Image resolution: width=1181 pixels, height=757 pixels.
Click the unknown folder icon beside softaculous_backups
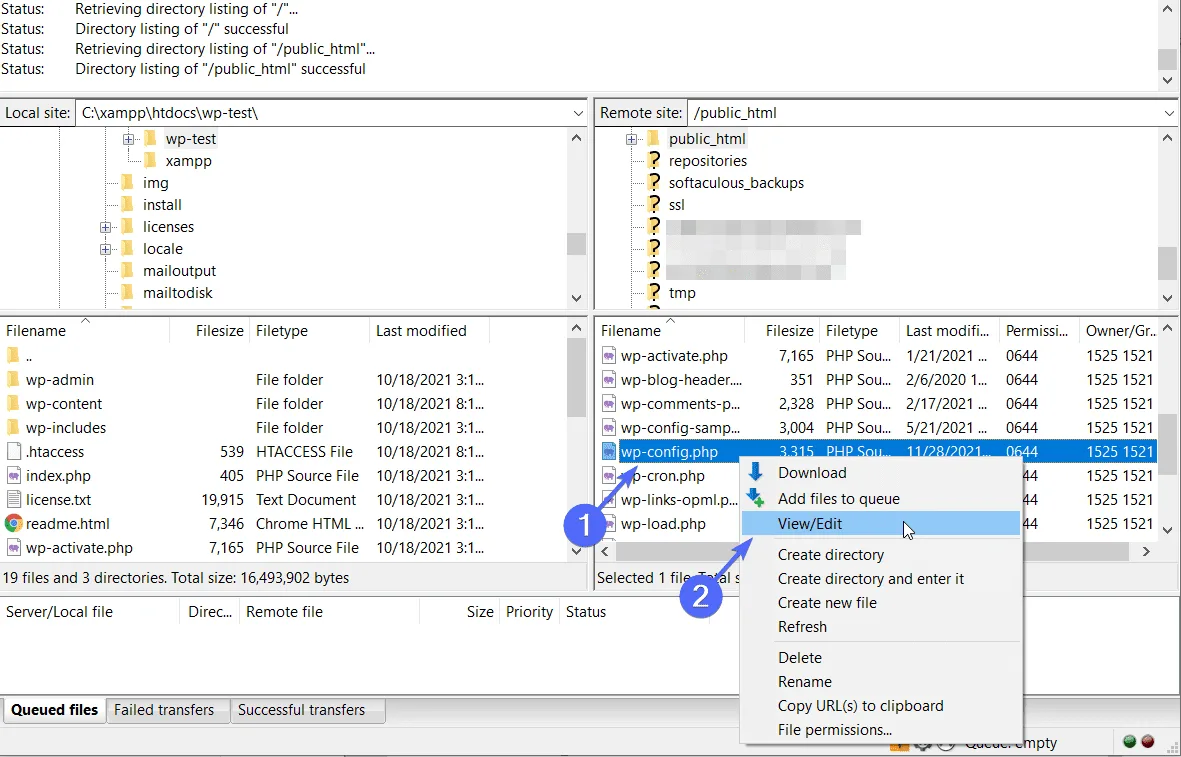(x=654, y=182)
